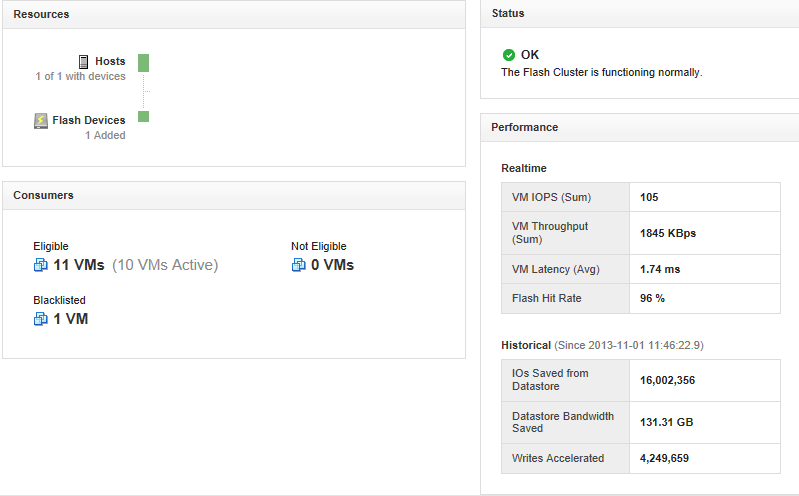This screenshot has height=496, width=799.
Task: Click the green OK status checkmark icon
Action: pyautogui.click(x=509, y=55)
